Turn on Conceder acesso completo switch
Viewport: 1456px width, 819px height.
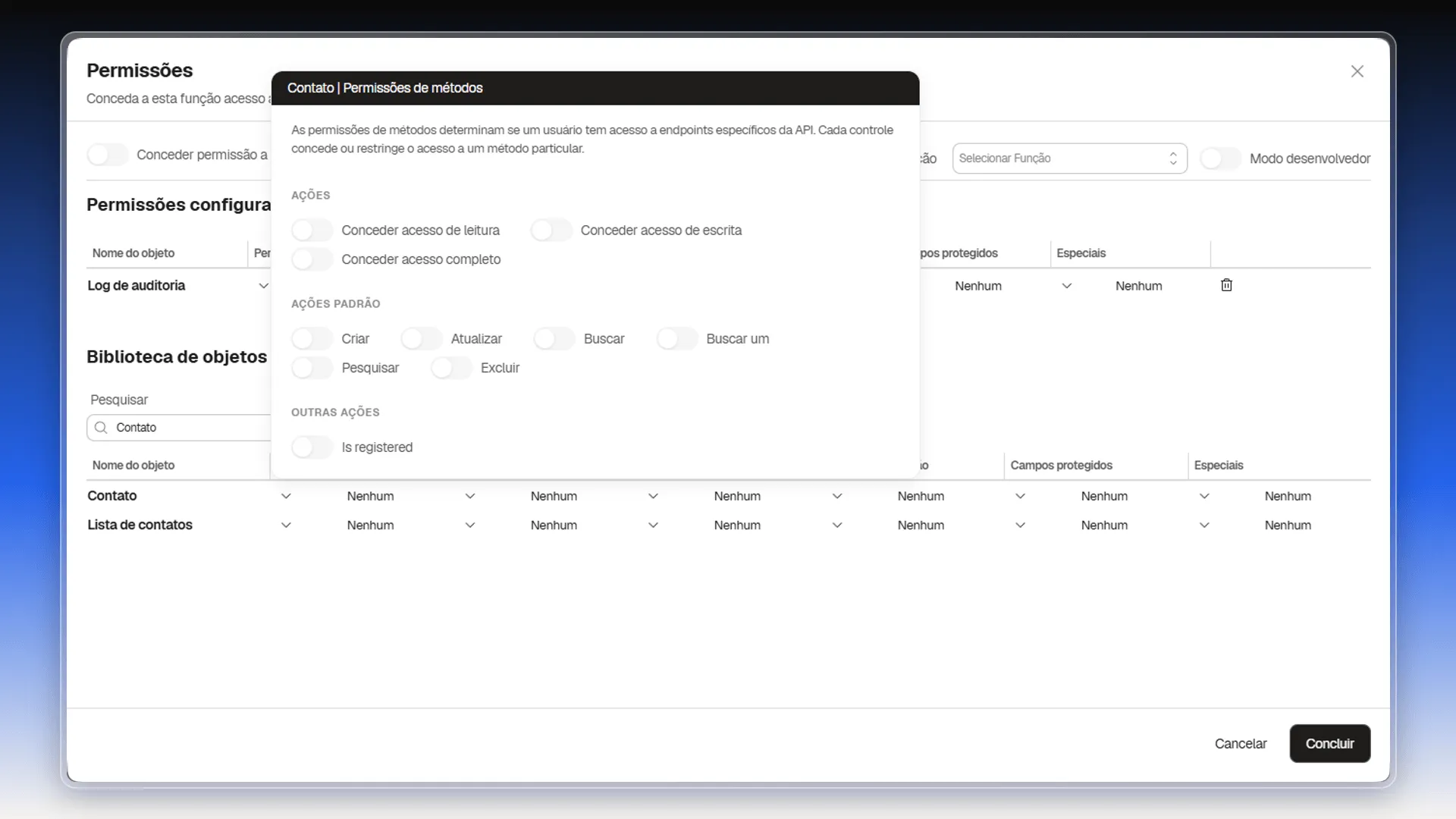pos(312,259)
